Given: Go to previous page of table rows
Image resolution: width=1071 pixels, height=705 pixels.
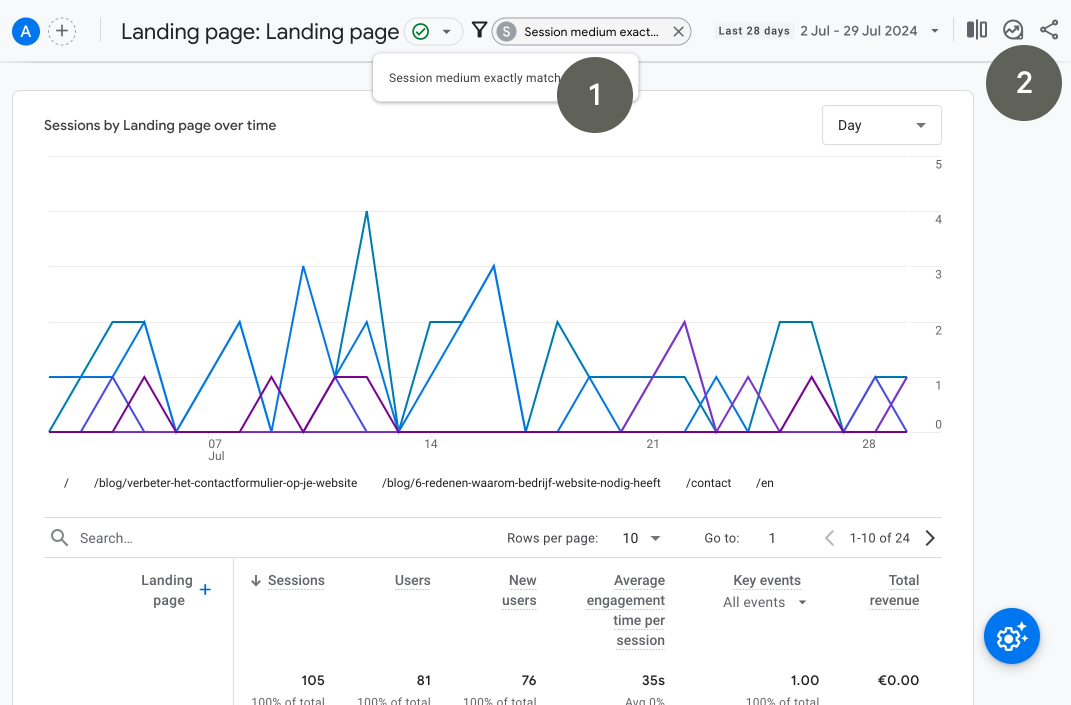Looking at the screenshot, I should coord(829,538).
